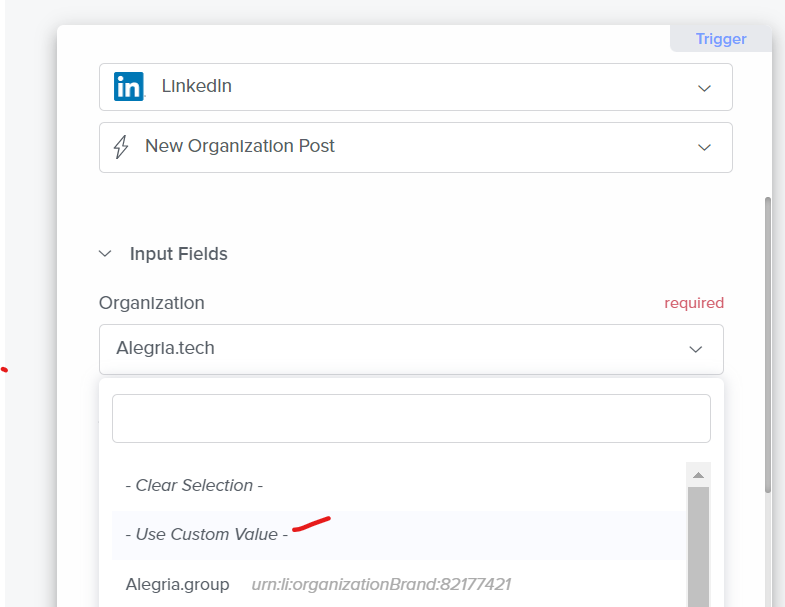785x607 pixels.
Task: Focus the organization search input field
Action: [411, 418]
